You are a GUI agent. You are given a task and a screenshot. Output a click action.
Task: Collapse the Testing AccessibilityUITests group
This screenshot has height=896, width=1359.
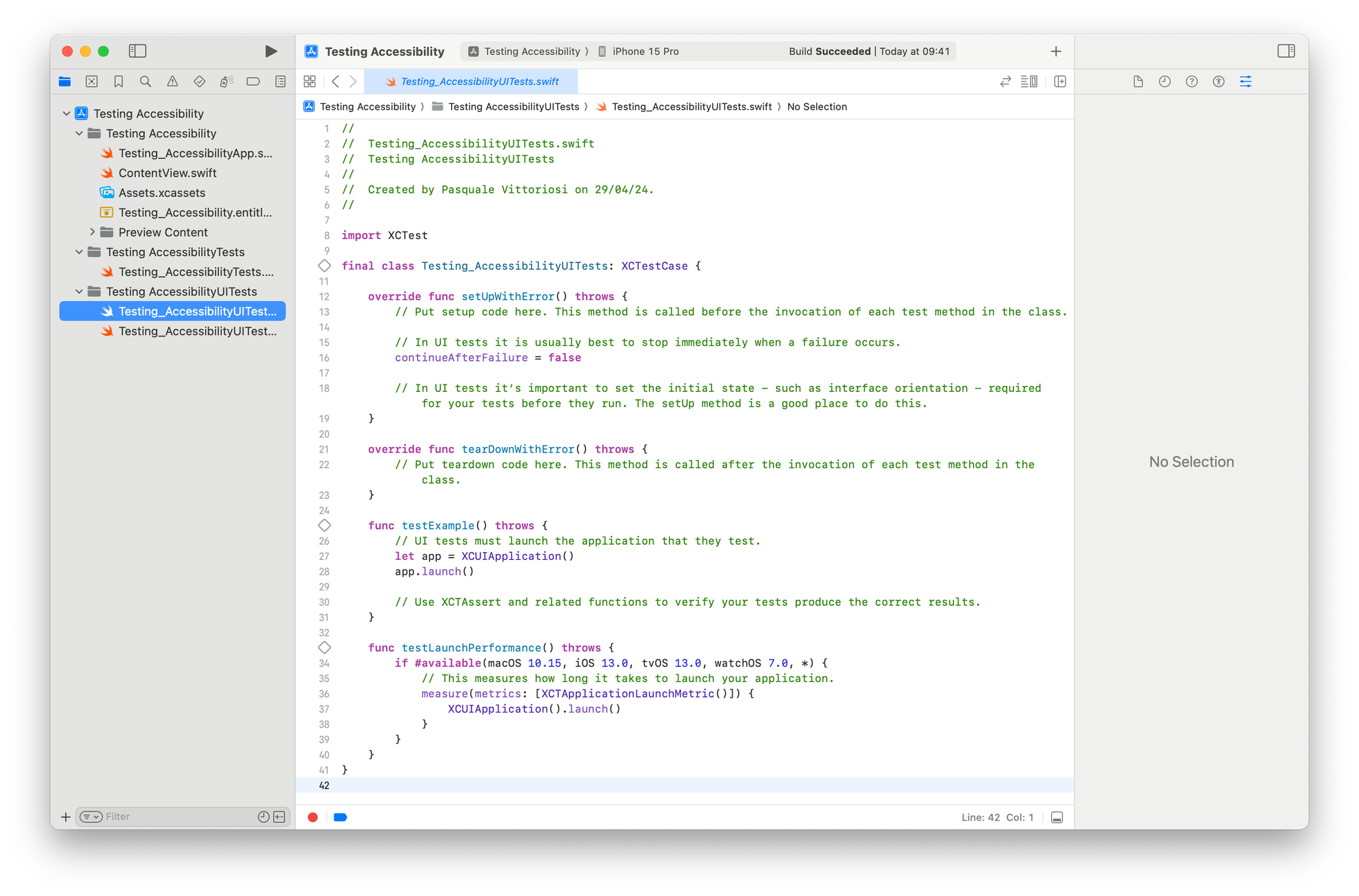click(80, 291)
